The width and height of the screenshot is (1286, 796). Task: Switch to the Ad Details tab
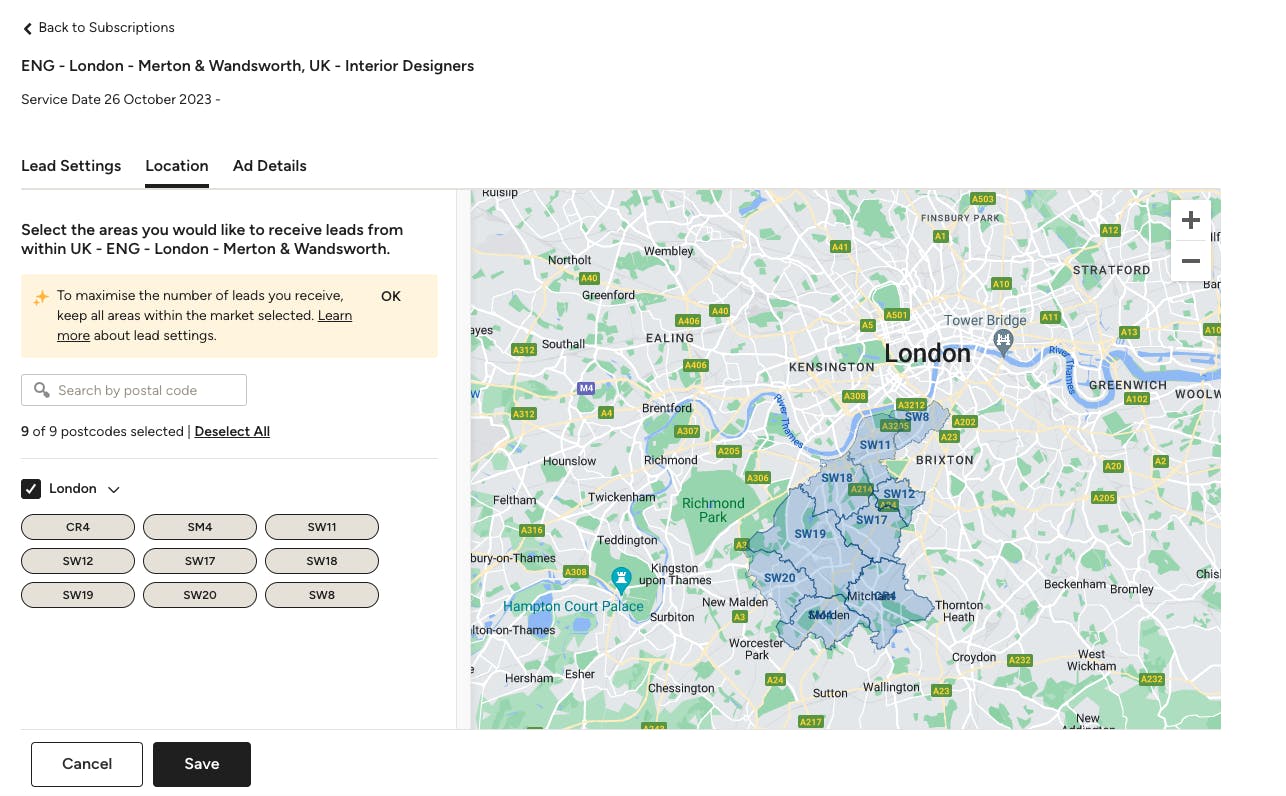point(270,166)
